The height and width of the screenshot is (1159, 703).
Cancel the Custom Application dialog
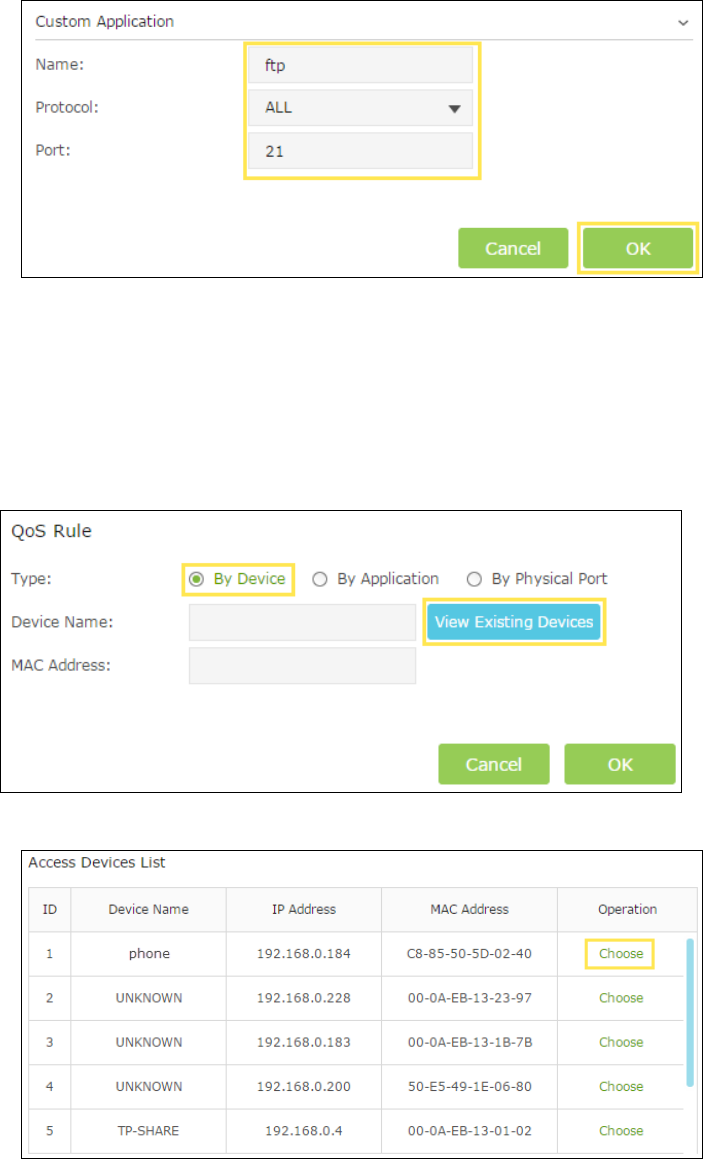[513, 248]
